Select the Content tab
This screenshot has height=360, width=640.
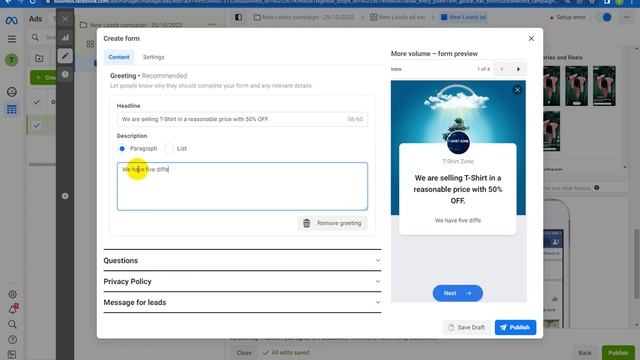(119, 57)
